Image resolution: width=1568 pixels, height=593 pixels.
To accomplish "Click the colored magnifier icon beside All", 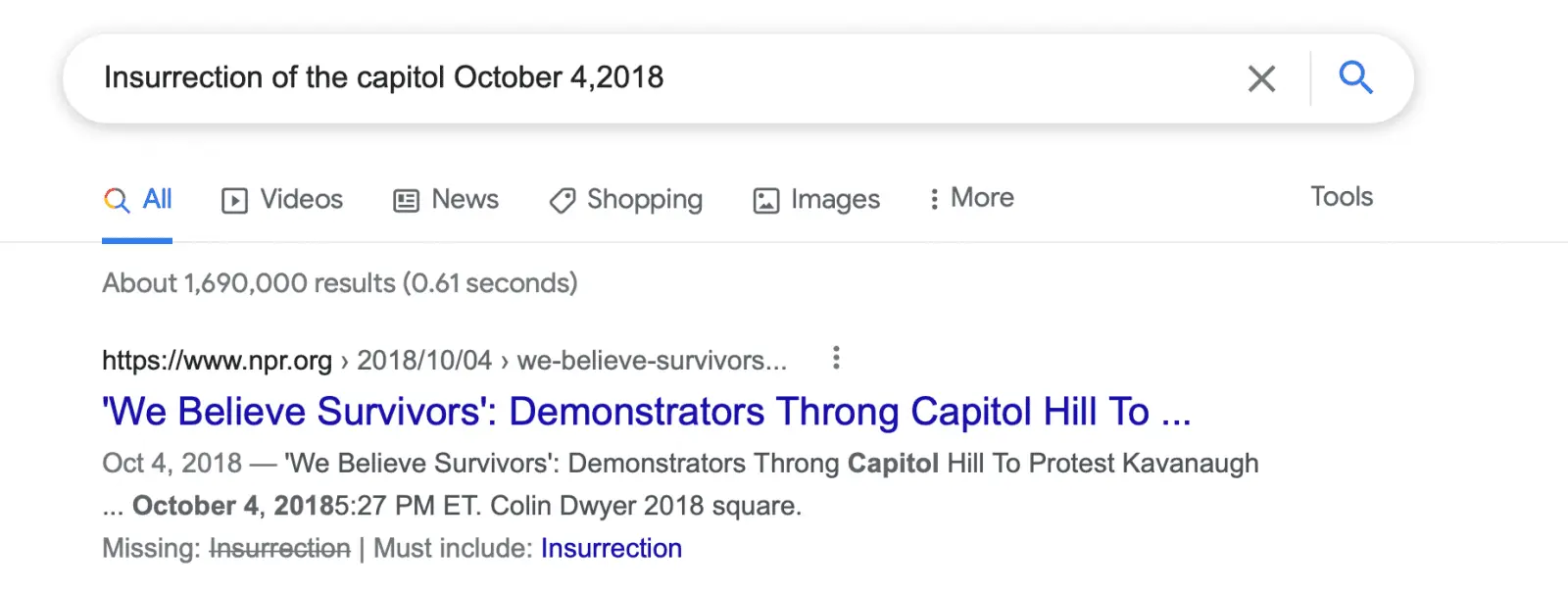I will (117, 200).
